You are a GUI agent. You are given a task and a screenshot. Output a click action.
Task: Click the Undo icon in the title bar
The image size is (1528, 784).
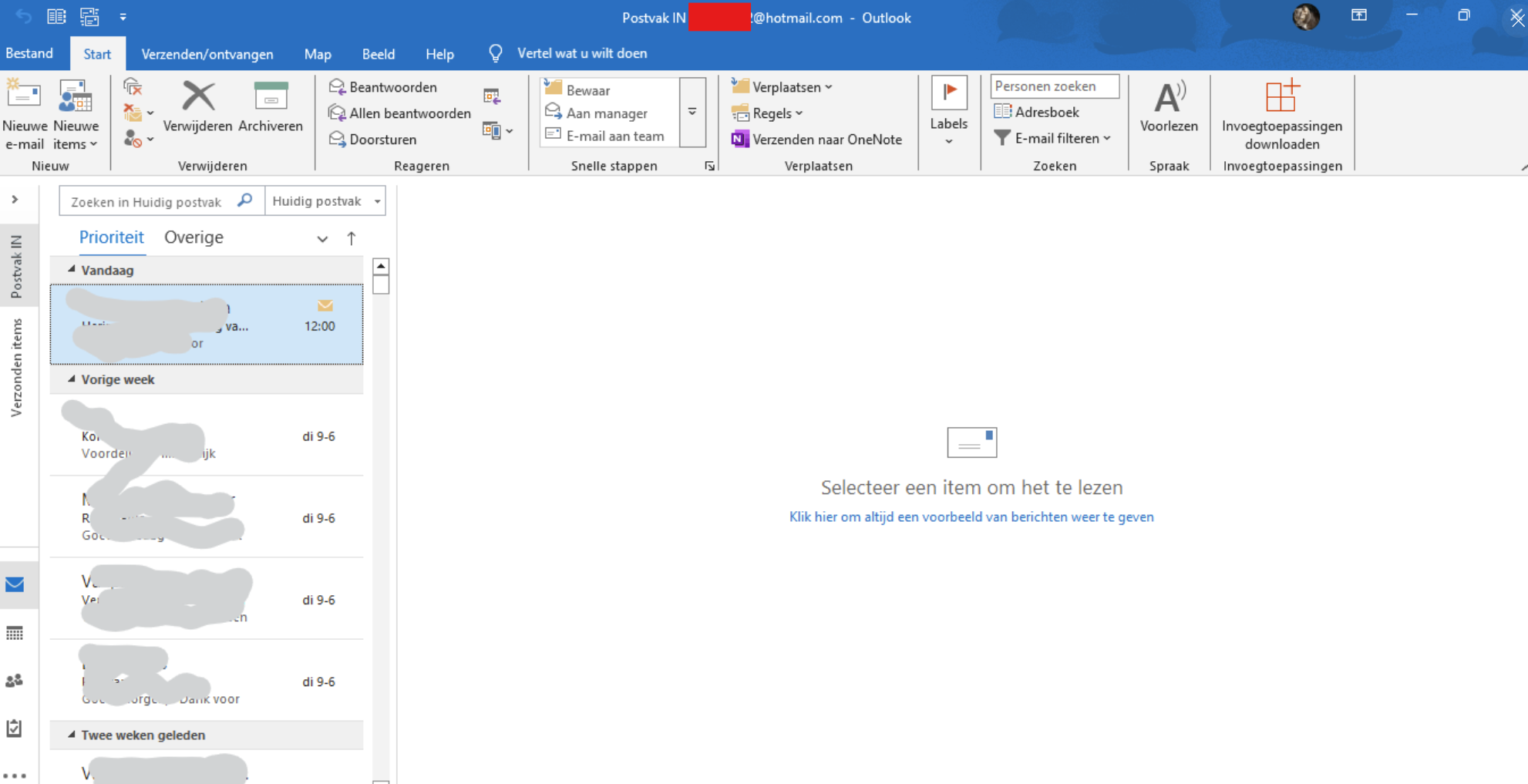point(23,16)
